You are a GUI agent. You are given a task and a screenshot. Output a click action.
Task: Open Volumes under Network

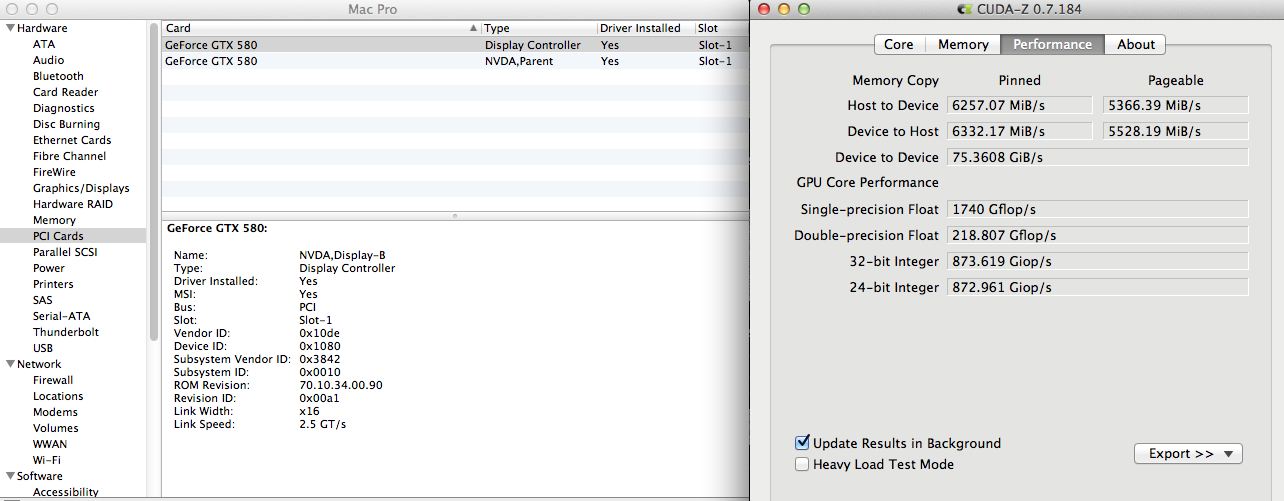(55, 428)
